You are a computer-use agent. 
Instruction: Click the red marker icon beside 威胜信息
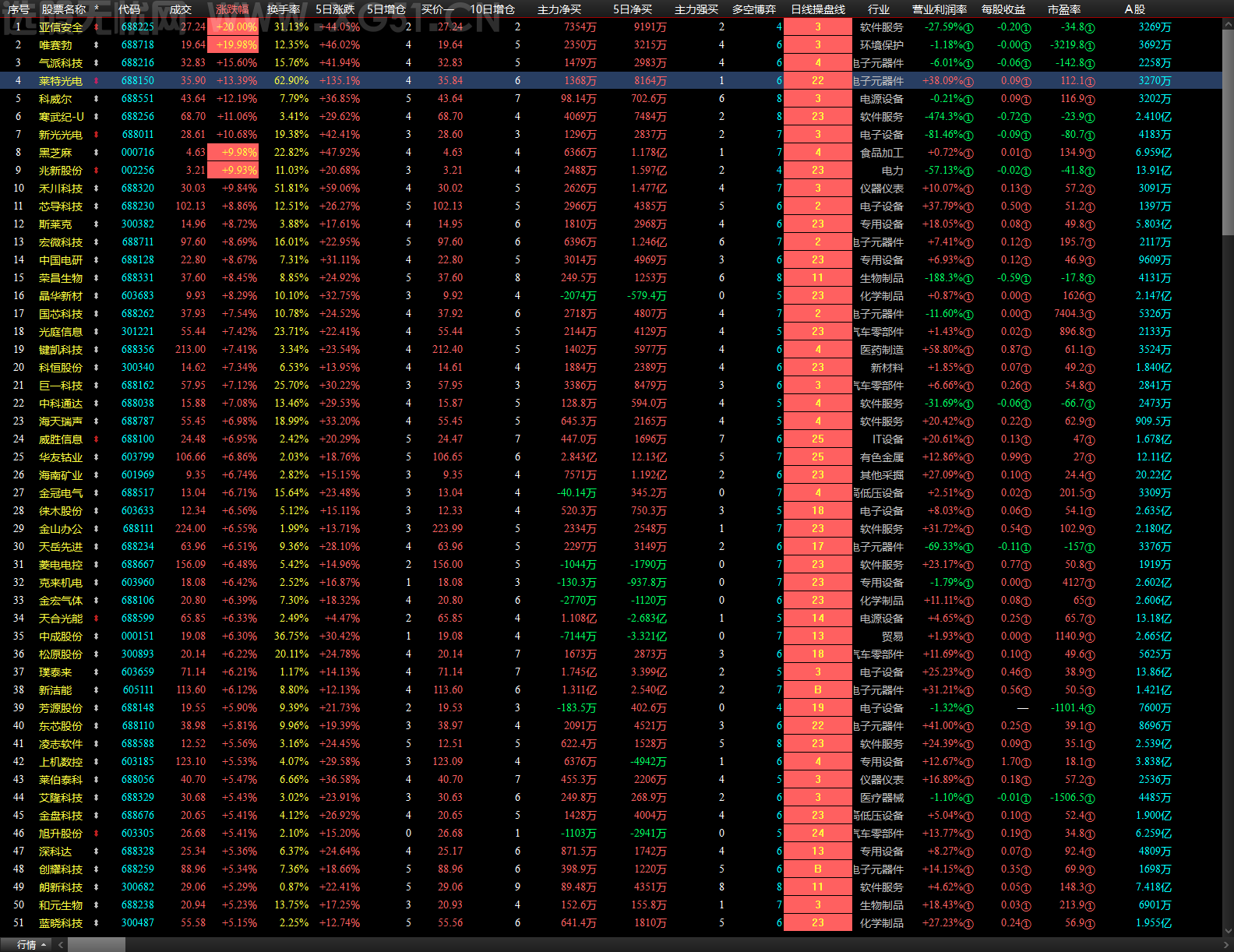coord(96,439)
